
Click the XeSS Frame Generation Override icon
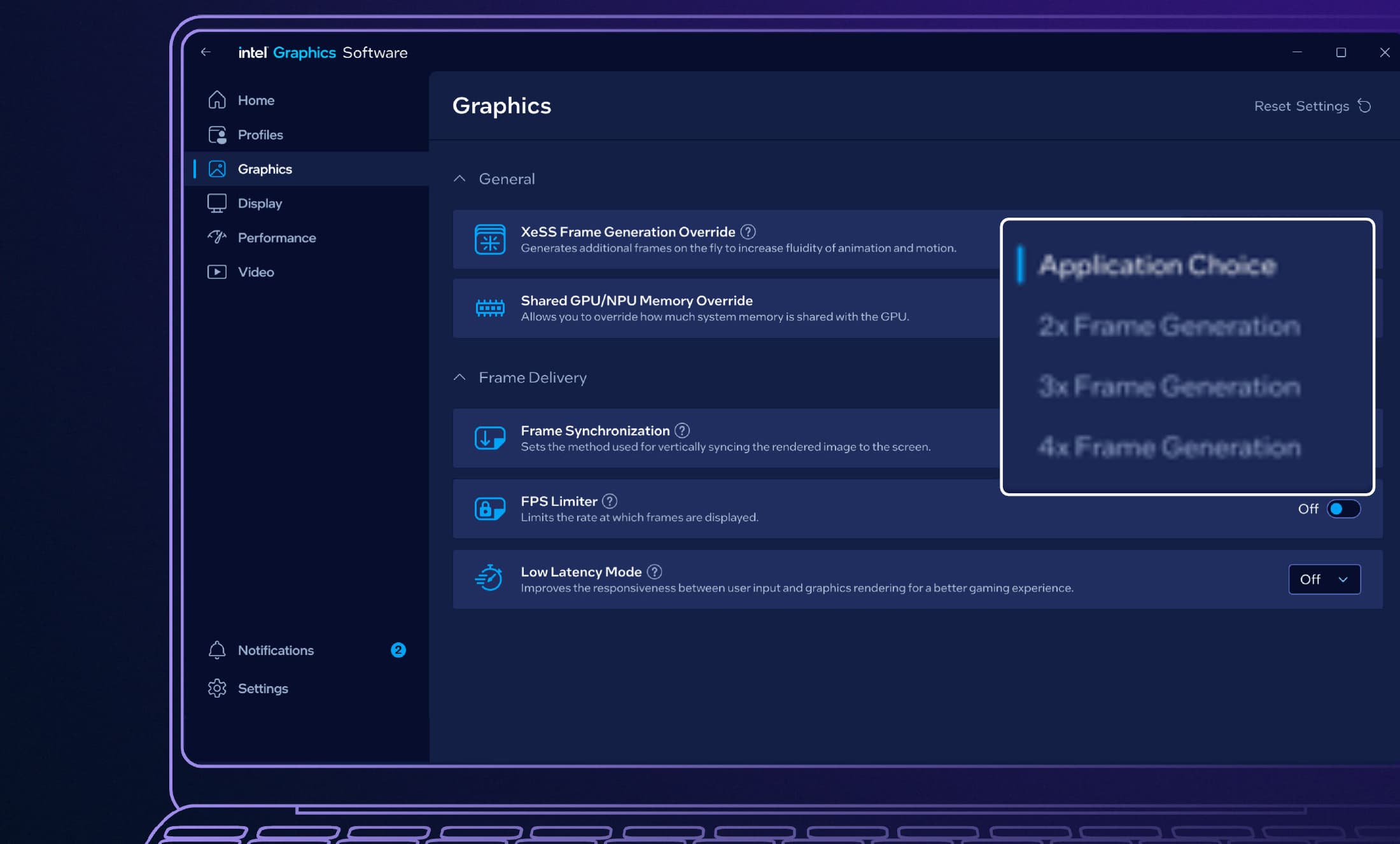pyautogui.click(x=490, y=239)
